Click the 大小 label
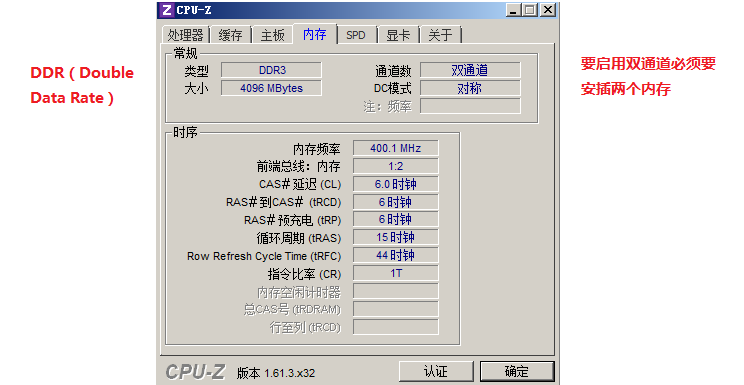744x385 pixels. point(196,89)
